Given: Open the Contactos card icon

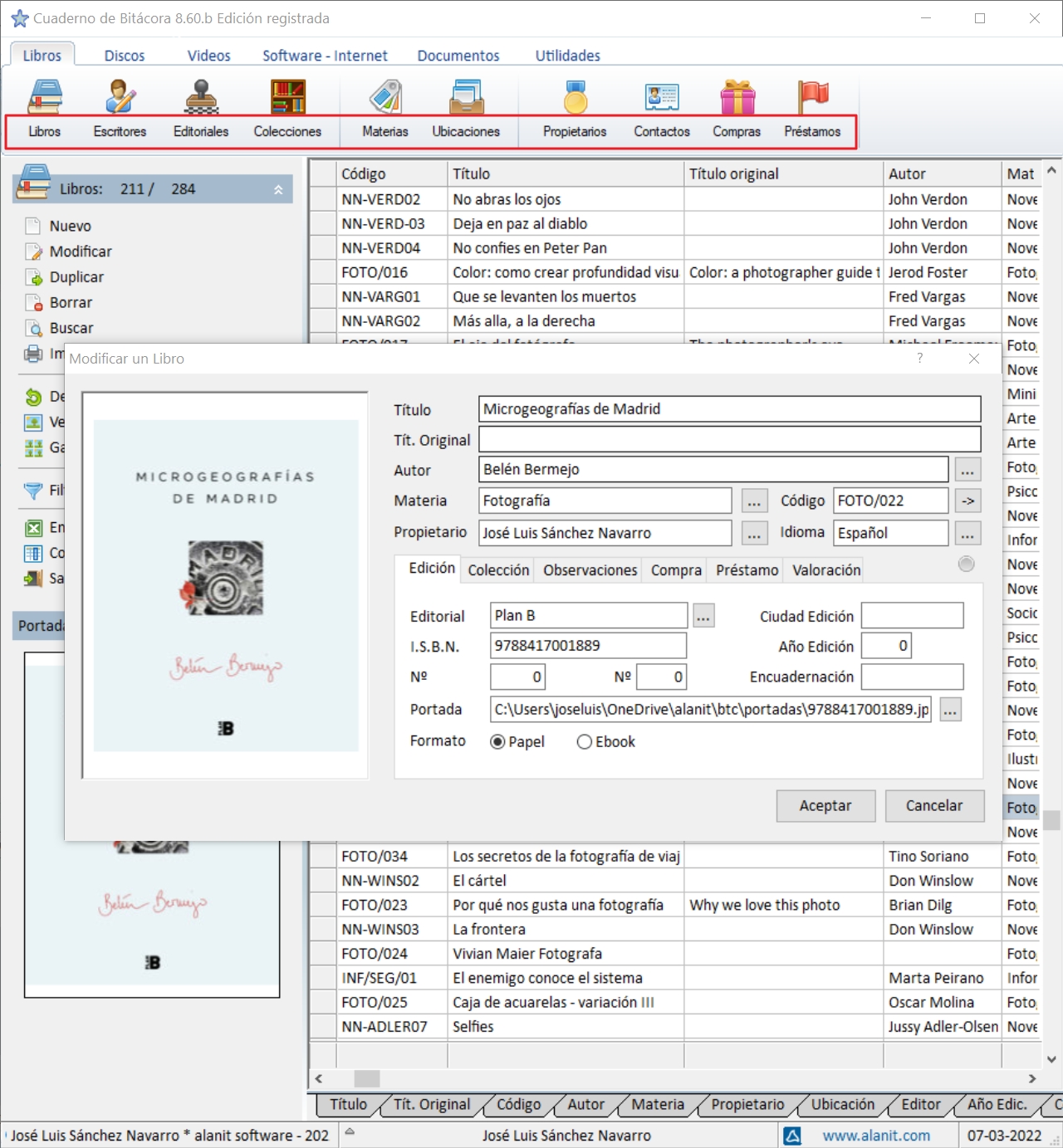Looking at the screenshot, I should click(x=662, y=97).
